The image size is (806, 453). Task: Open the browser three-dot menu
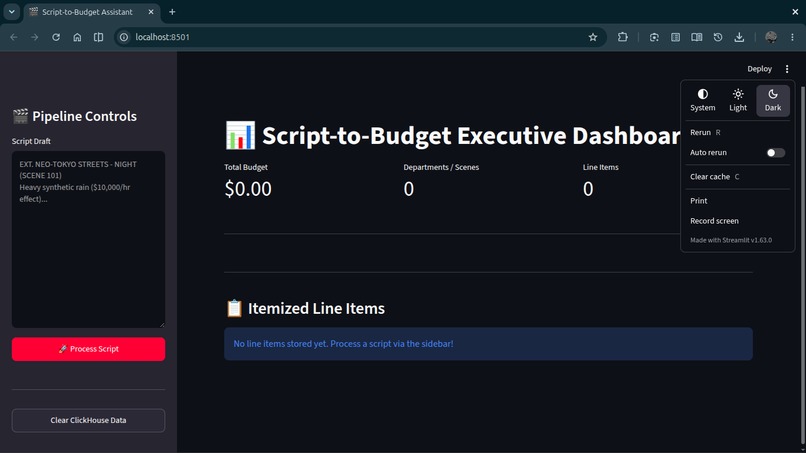(792, 37)
